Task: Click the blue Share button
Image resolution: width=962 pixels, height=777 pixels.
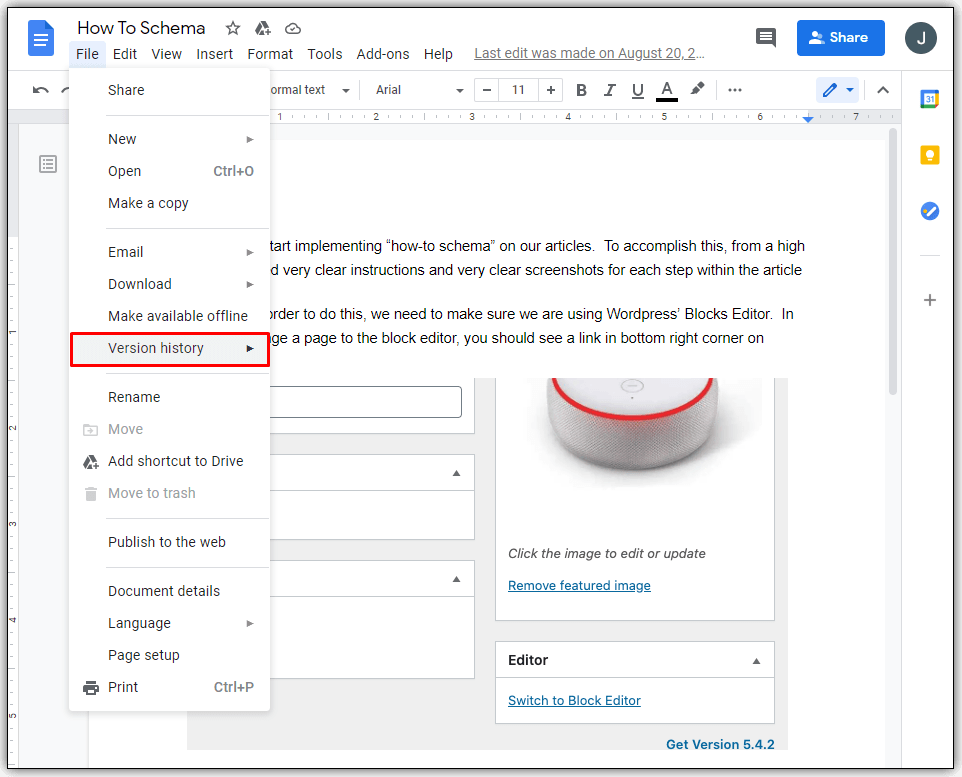Action: [x=840, y=38]
